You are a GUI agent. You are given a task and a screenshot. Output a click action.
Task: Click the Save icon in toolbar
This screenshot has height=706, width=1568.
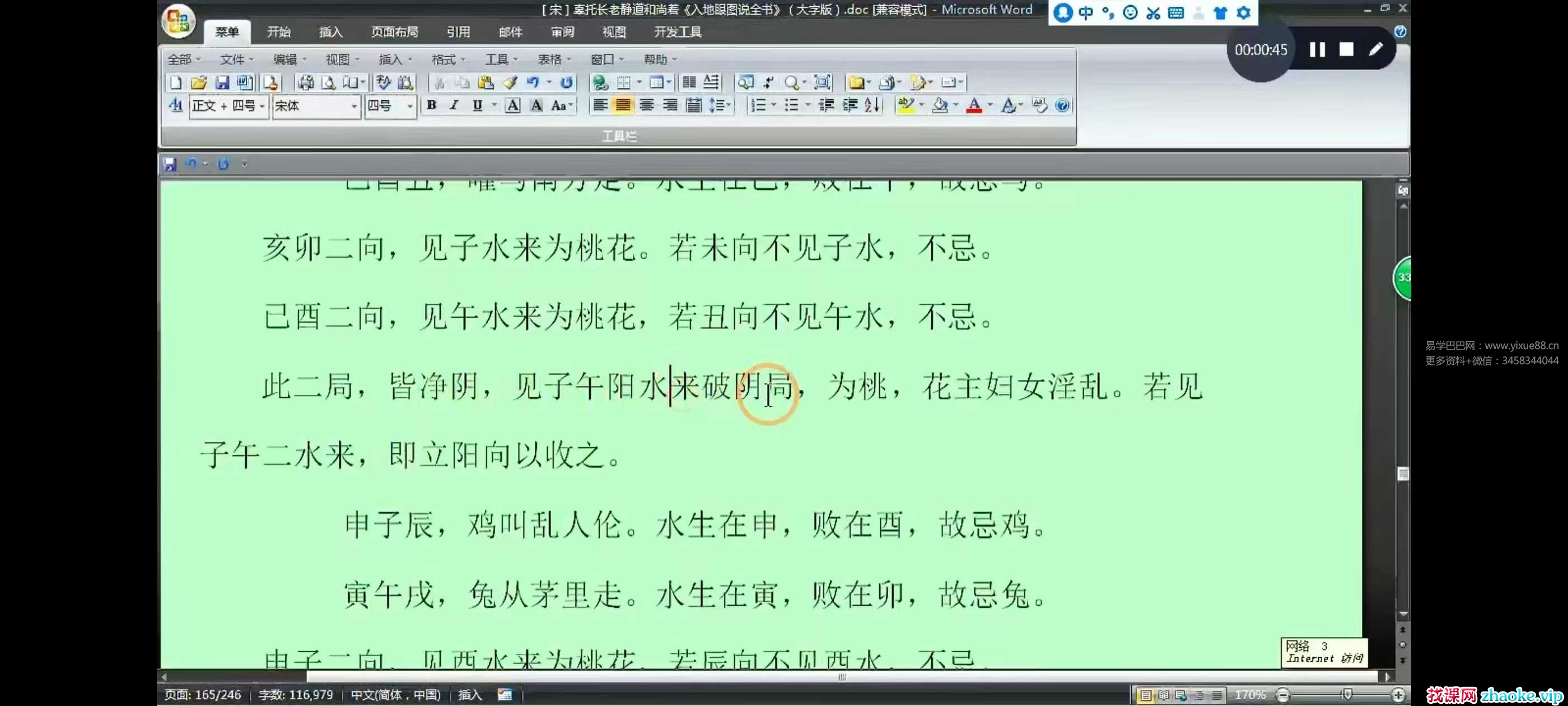coord(222,82)
